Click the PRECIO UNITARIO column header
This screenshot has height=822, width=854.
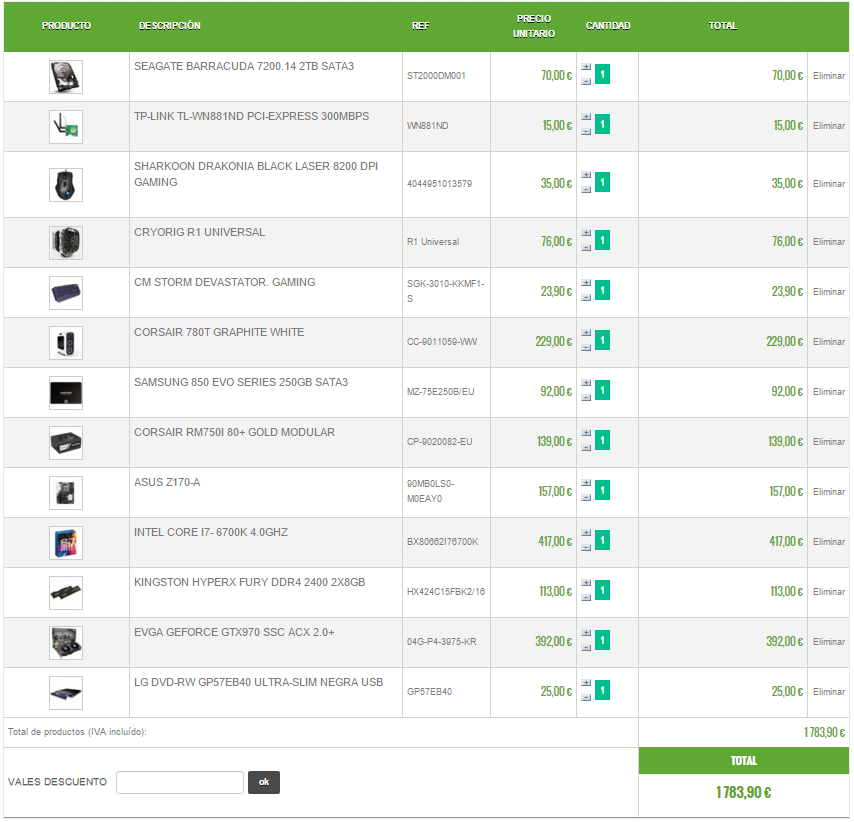(534, 26)
